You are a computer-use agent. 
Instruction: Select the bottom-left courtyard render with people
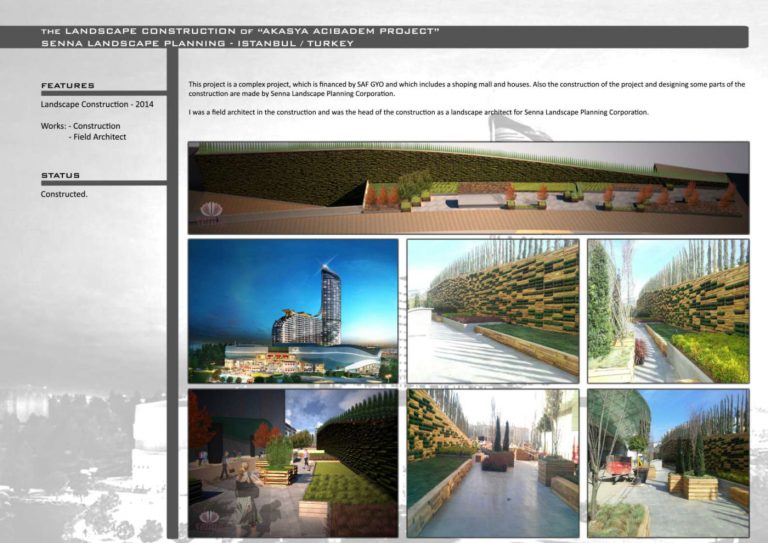293,463
